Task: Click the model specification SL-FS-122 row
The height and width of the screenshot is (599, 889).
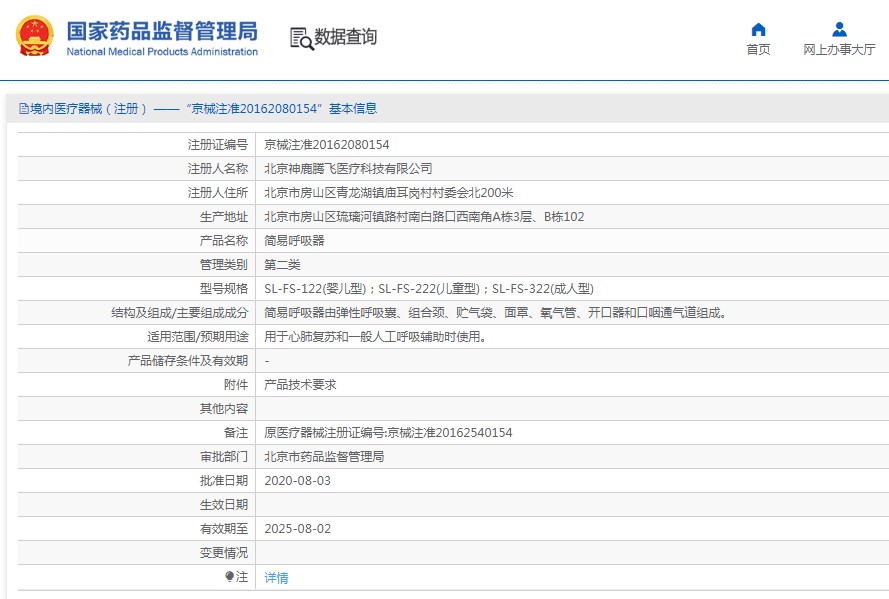Action: [454, 288]
